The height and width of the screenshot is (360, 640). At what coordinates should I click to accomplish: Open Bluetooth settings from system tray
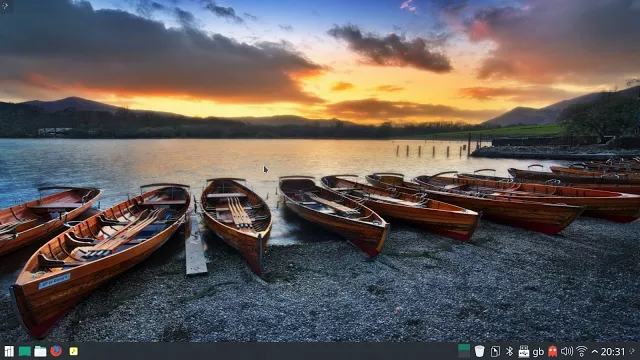point(509,351)
